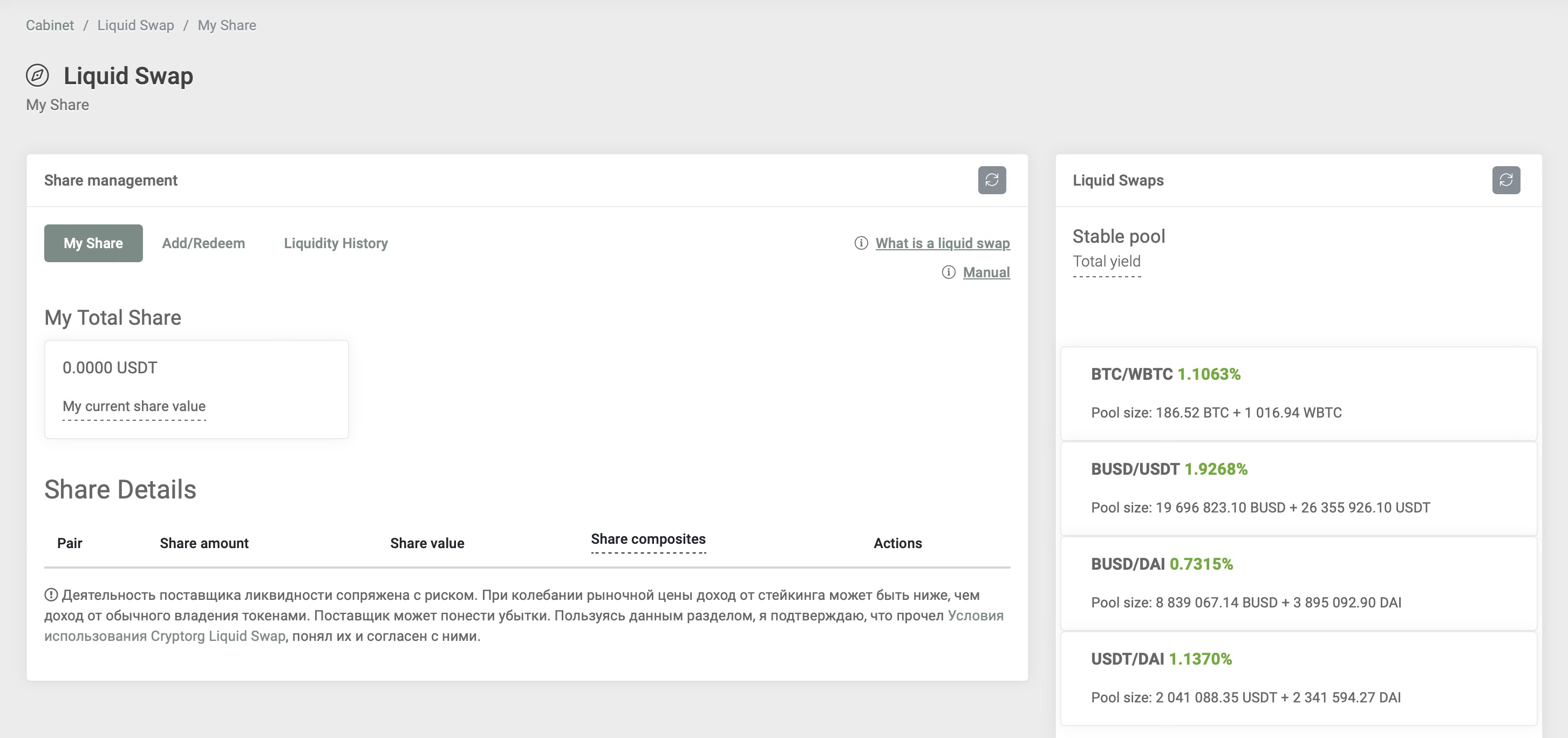The image size is (1568, 738).
Task: Select the My Share tab
Action: click(93, 243)
